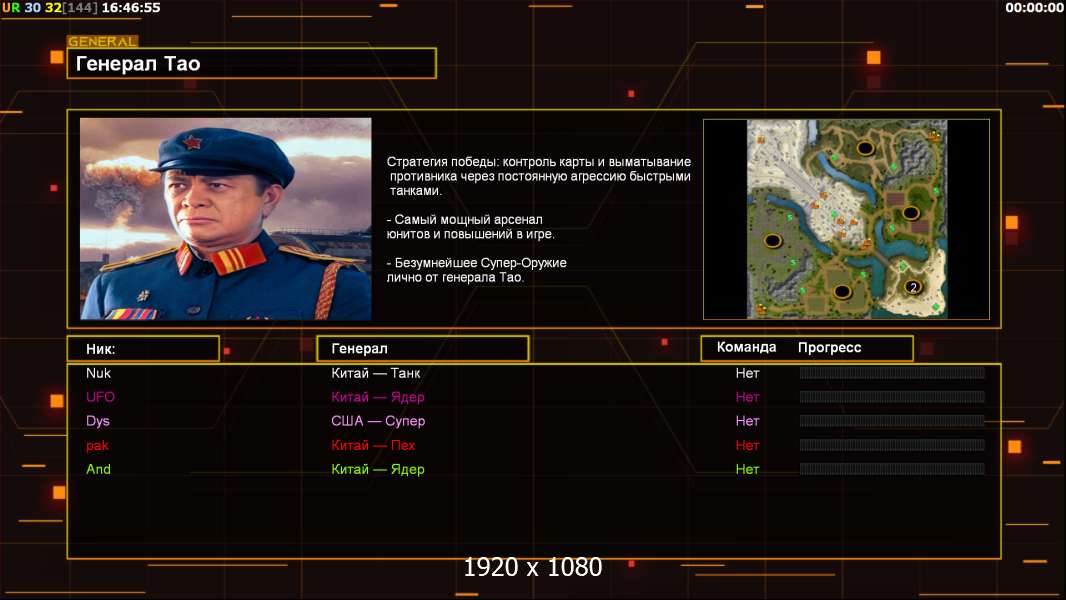Screen dimensions: 1066x600
Task: Click And's loading progress bar
Action: [892, 469]
